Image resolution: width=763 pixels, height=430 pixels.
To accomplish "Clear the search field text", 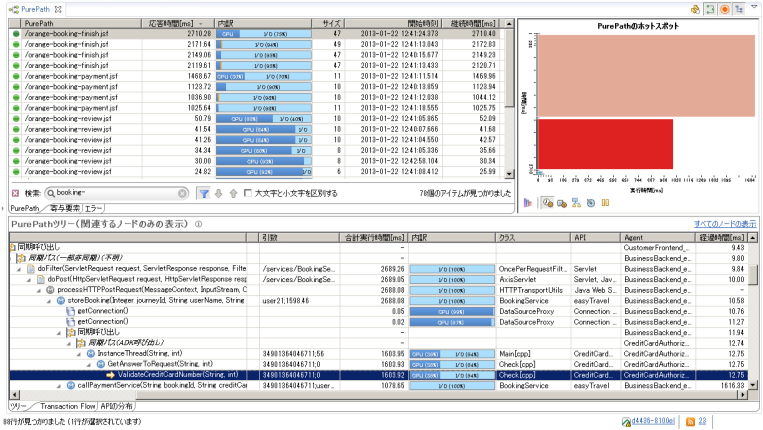I will (x=182, y=193).
